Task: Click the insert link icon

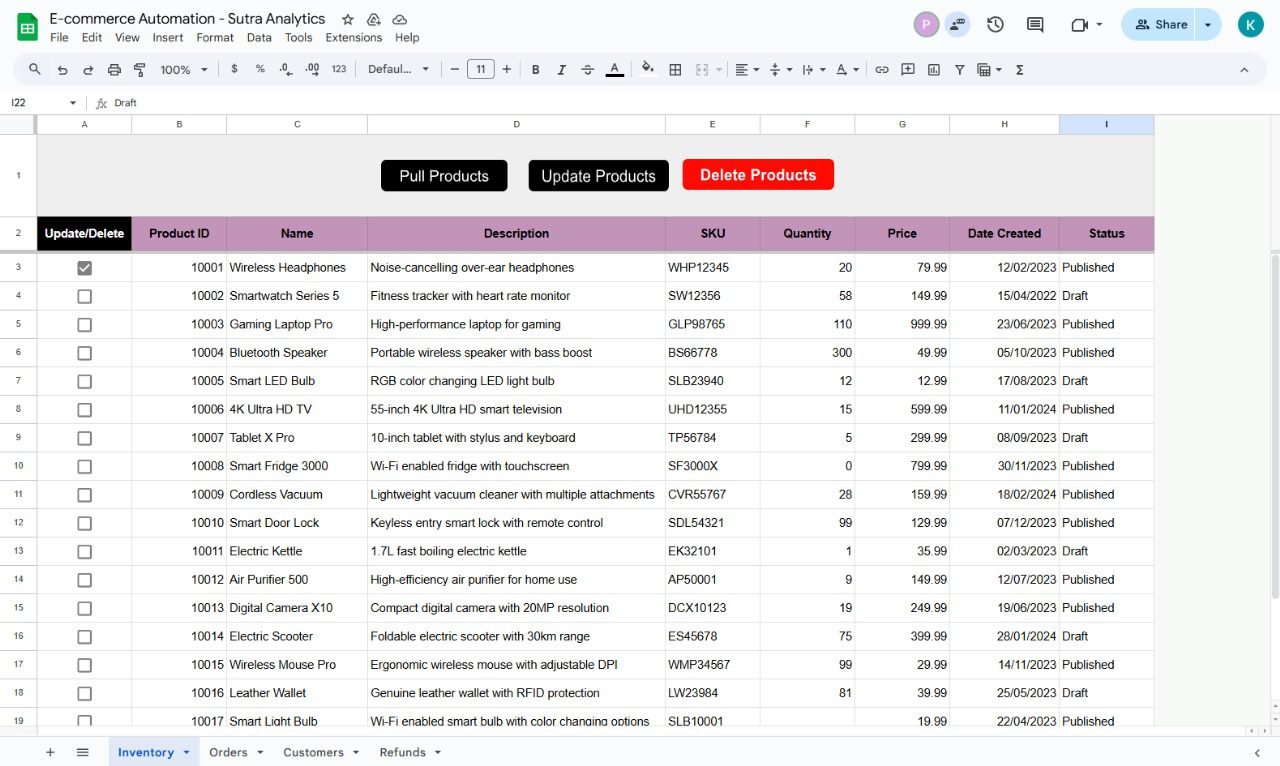Action: click(882, 70)
